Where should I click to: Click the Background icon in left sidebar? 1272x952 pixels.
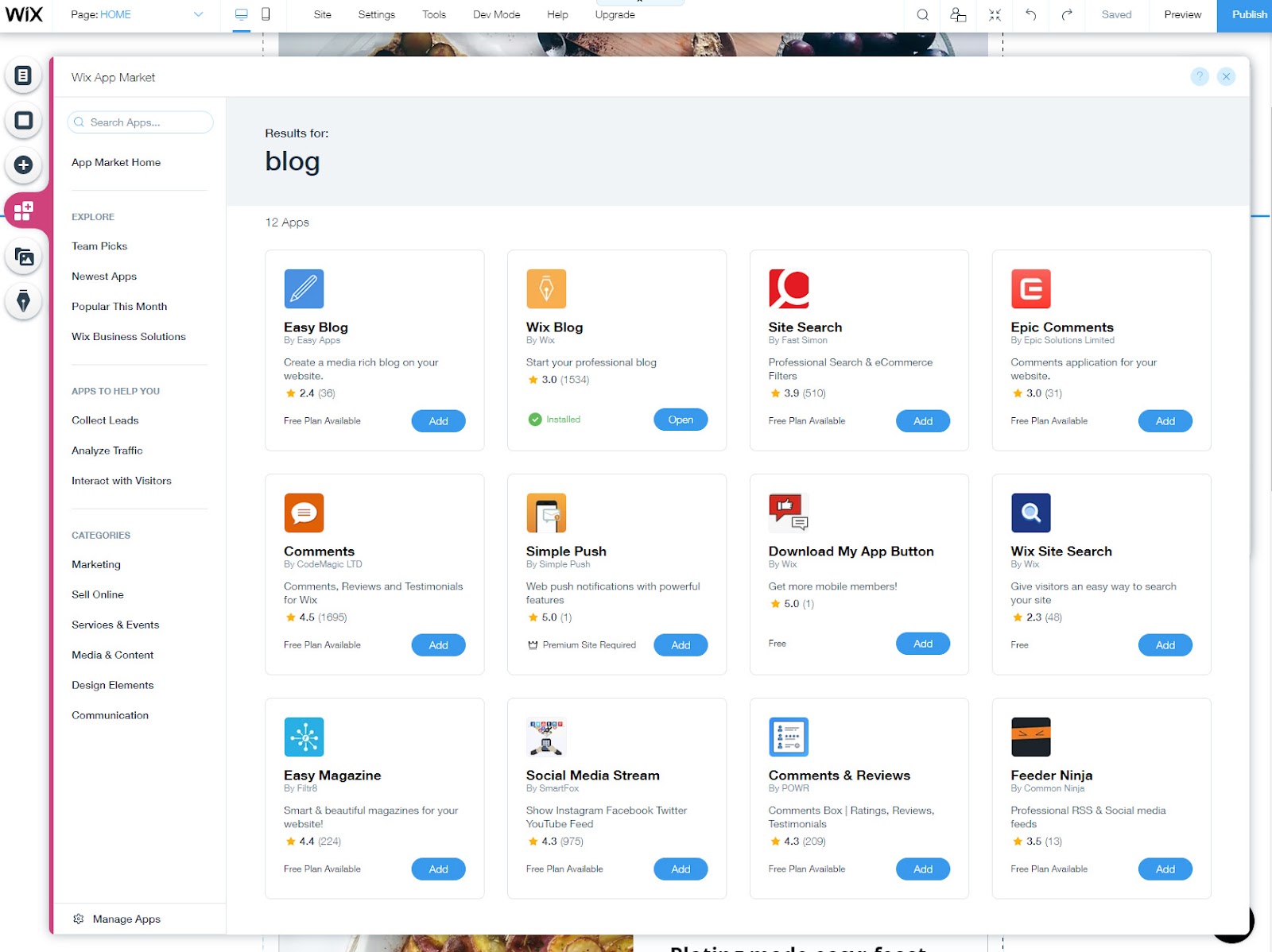click(x=23, y=120)
